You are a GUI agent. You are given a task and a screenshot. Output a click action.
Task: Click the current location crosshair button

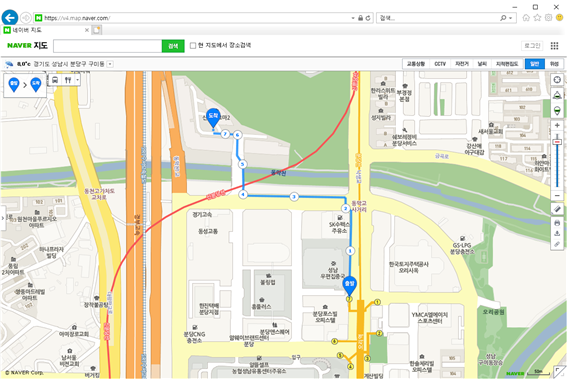[557, 80]
